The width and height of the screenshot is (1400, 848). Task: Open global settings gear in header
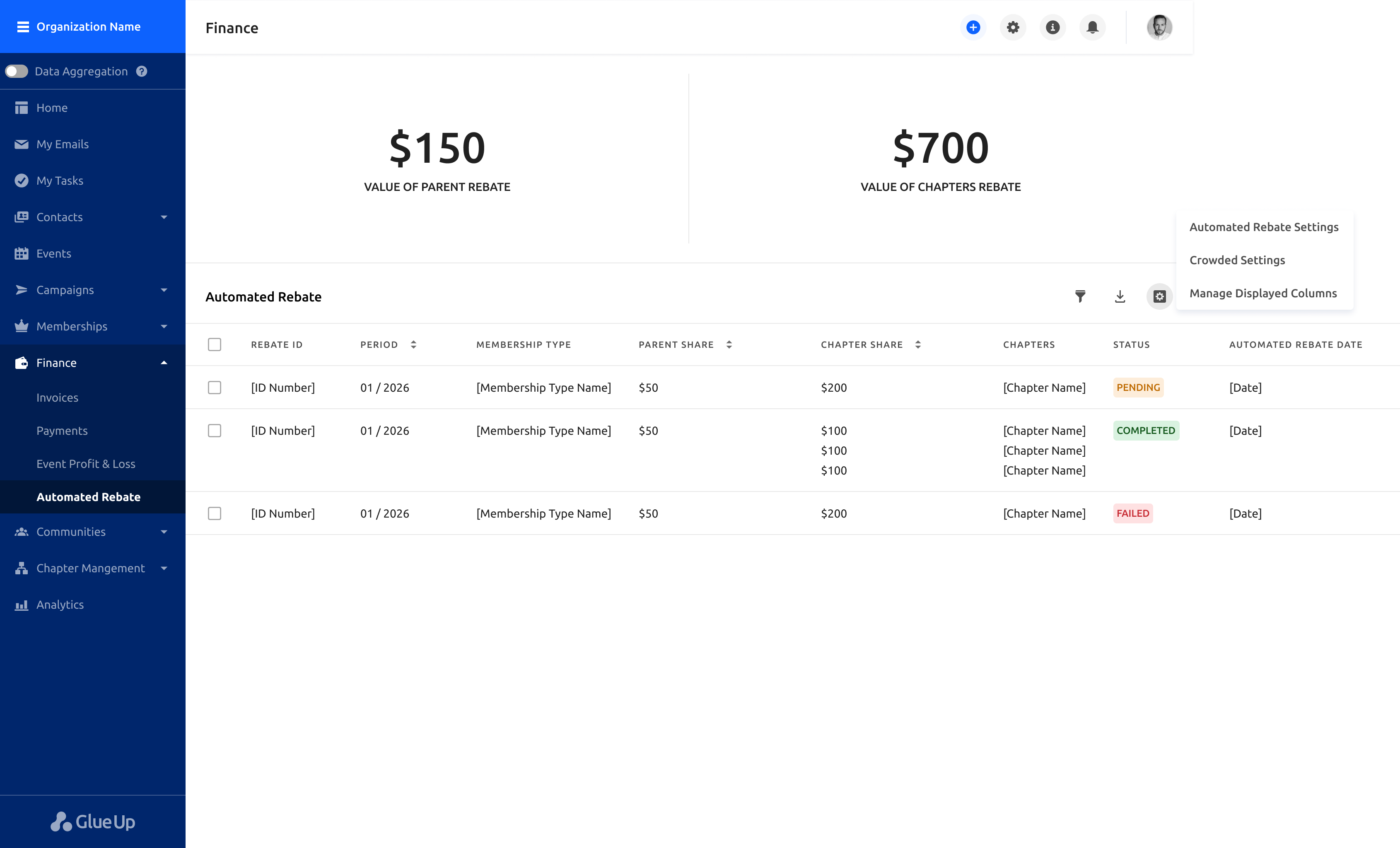point(1013,27)
